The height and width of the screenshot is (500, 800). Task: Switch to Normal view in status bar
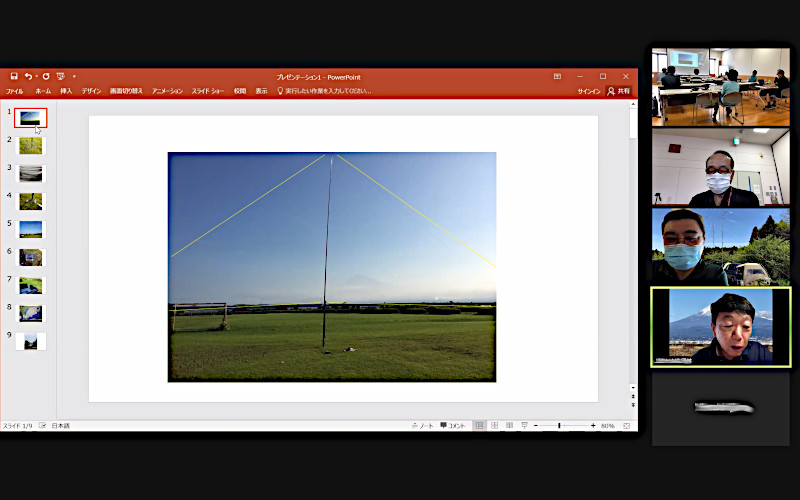(479, 426)
